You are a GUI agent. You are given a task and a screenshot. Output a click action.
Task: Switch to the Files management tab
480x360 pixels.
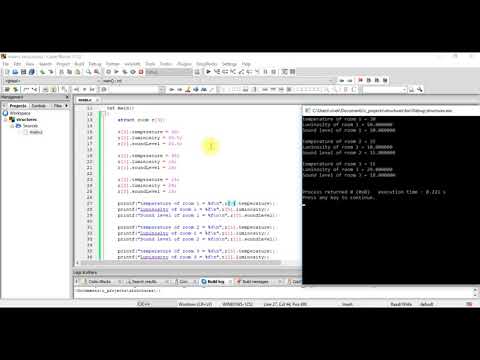(58, 106)
